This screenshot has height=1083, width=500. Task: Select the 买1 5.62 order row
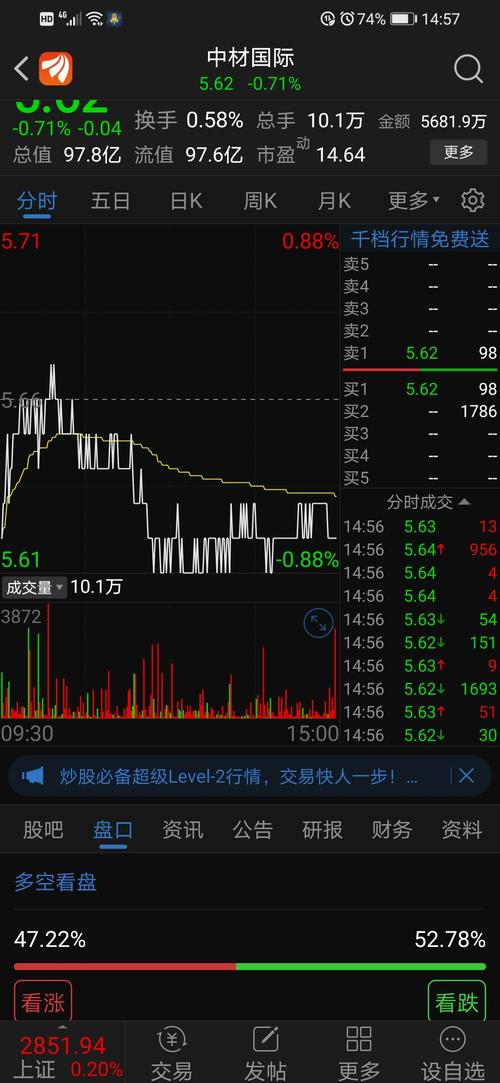420,389
